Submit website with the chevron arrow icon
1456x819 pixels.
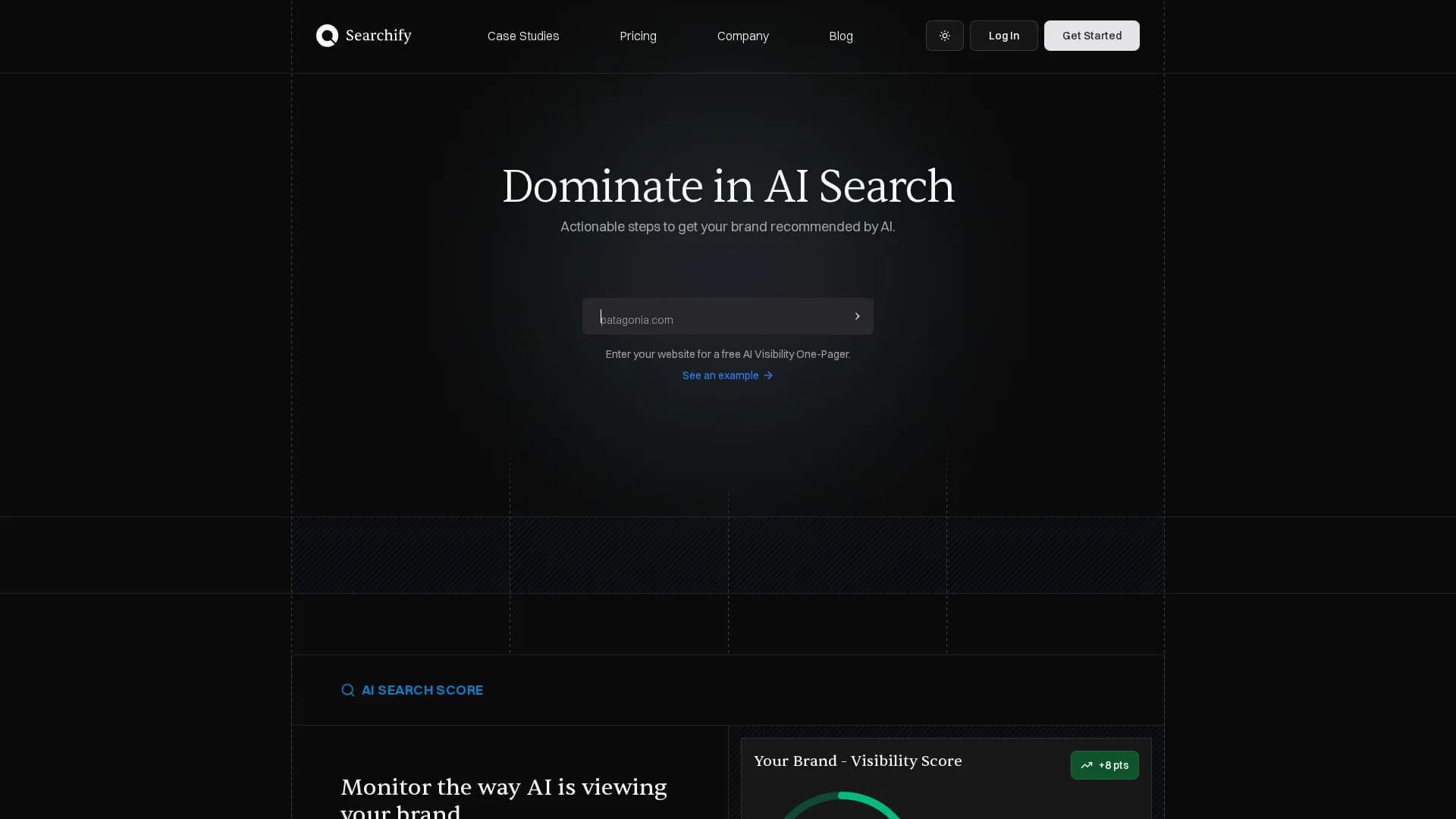pyautogui.click(x=857, y=316)
